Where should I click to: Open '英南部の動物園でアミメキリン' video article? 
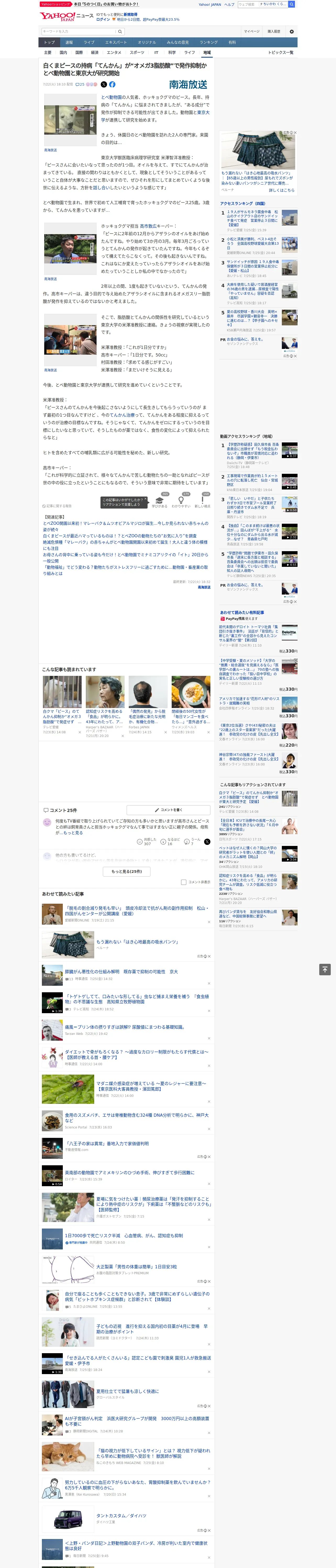click(x=129, y=1172)
